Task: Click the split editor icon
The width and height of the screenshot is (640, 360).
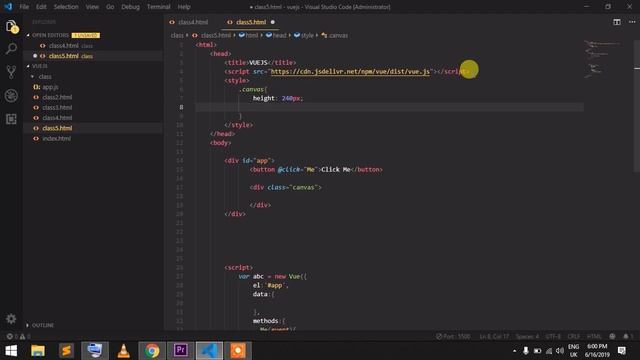Action: (x=617, y=22)
